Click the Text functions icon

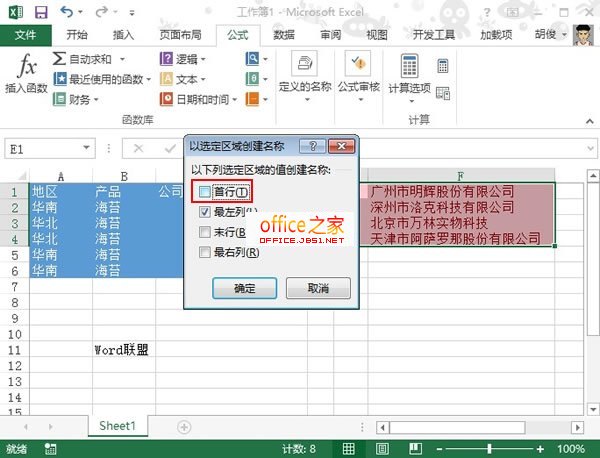pos(166,79)
